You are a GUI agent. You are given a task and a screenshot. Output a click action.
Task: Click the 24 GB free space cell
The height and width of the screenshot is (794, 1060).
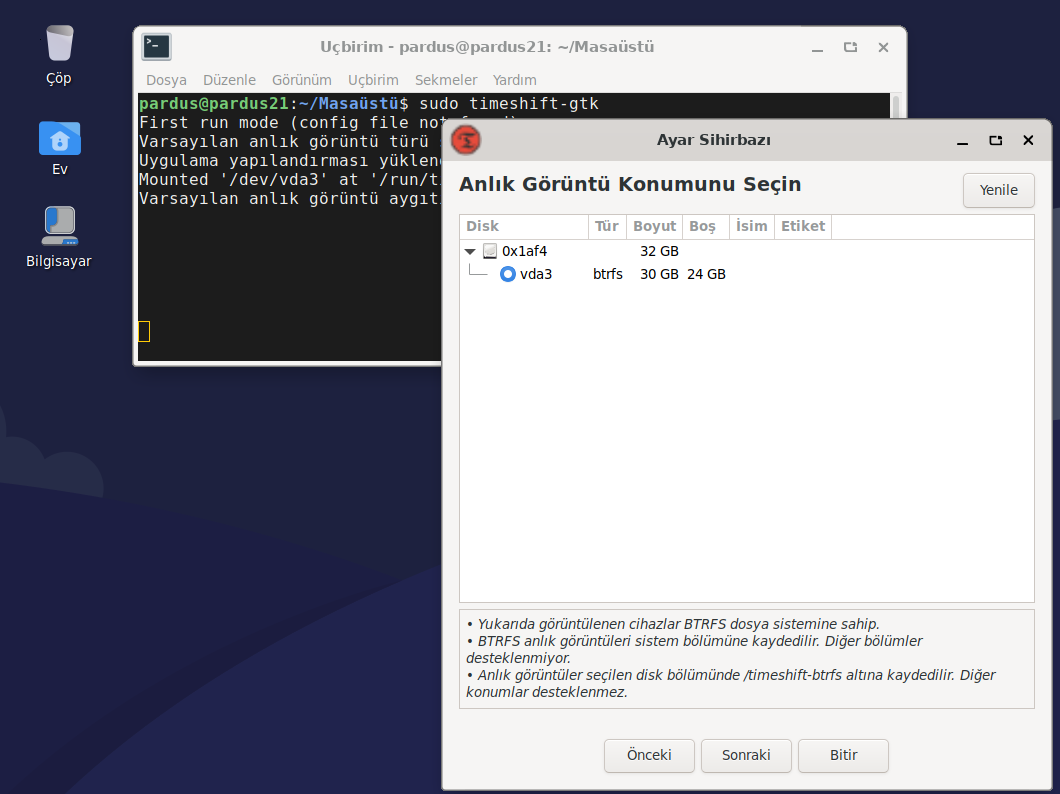[x=706, y=274]
